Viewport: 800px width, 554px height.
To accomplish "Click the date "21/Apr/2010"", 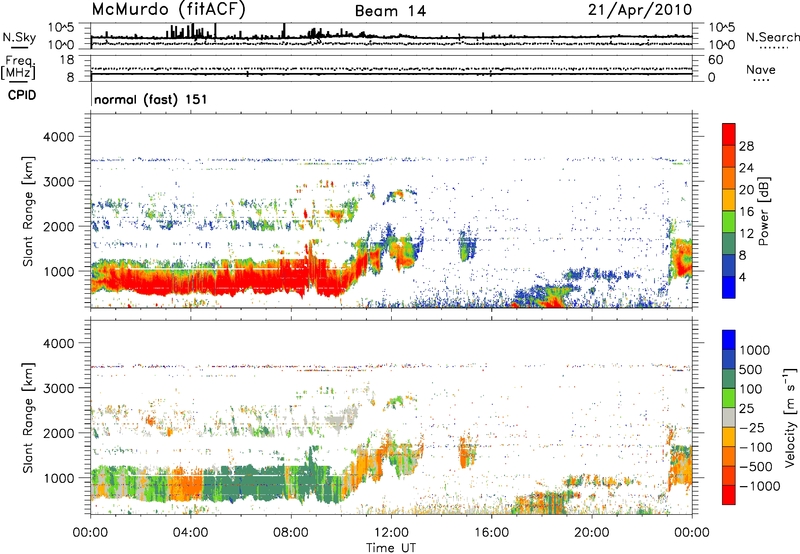I will [x=640, y=10].
